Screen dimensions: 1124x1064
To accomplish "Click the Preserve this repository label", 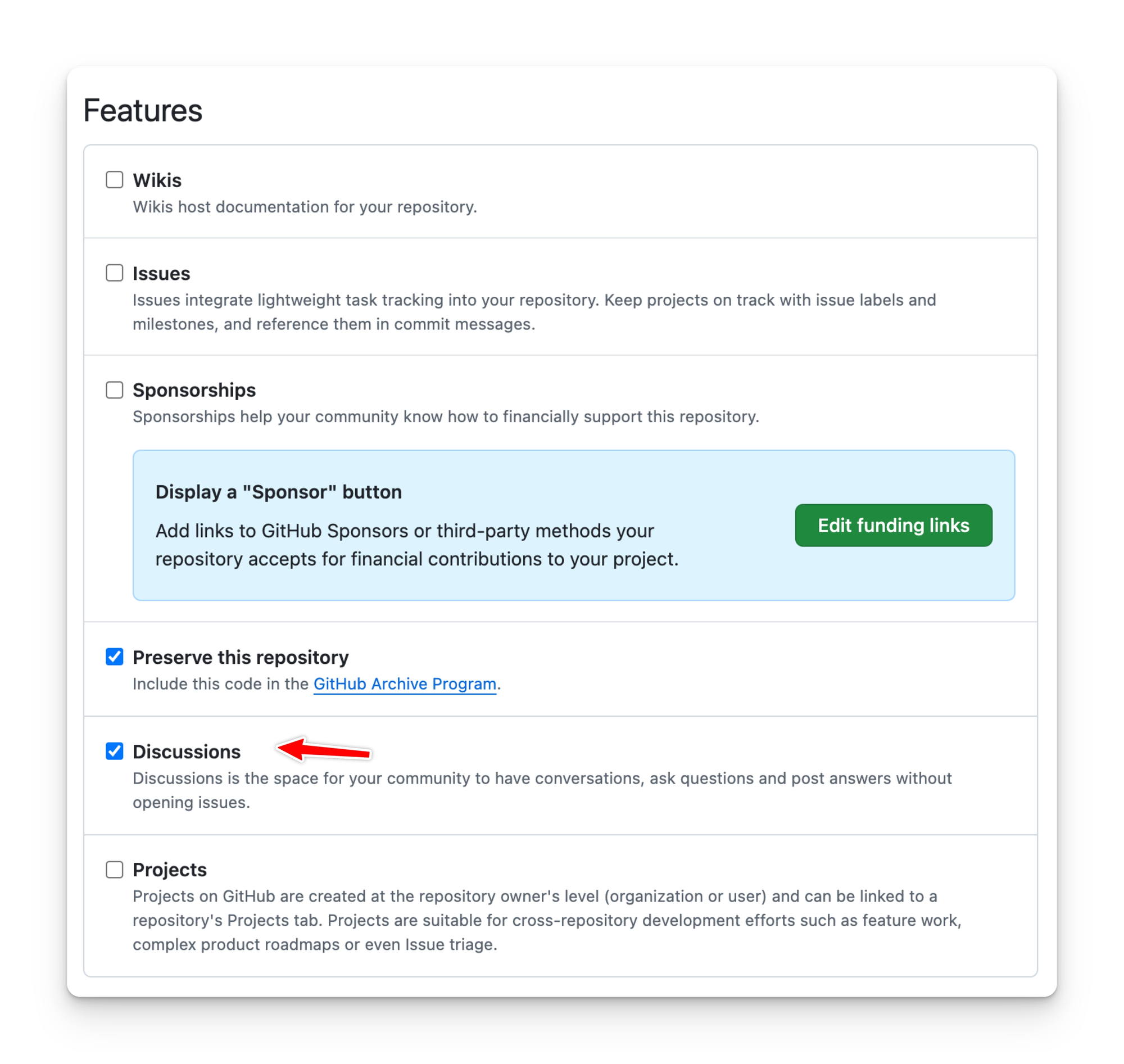I will 241,658.
